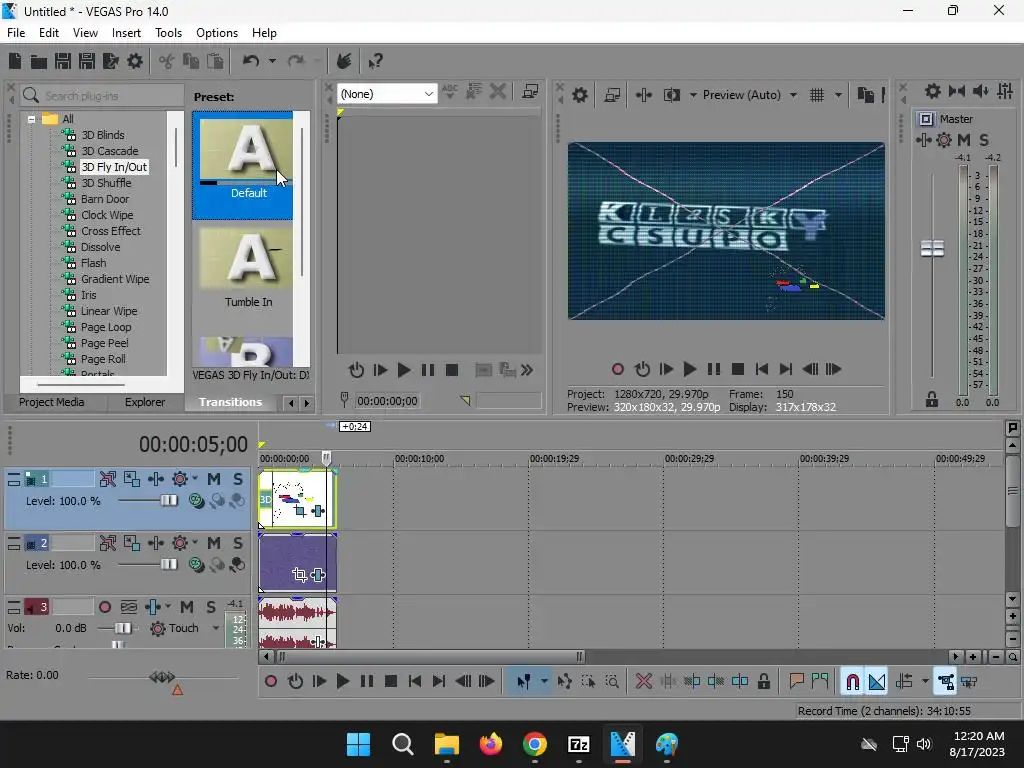The image size is (1024, 768).
Task: Click track 1 Track Motion icon
Action: [131, 479]
